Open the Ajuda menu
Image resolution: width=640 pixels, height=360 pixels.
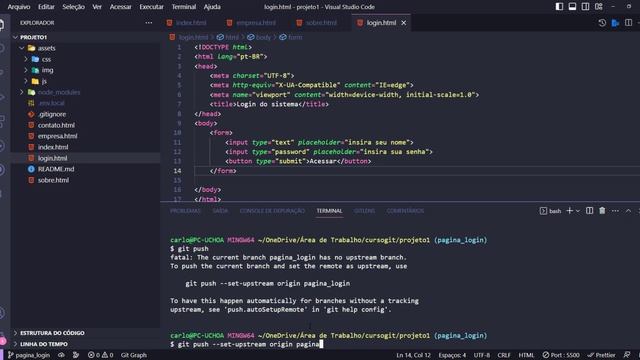click(212, 7)
